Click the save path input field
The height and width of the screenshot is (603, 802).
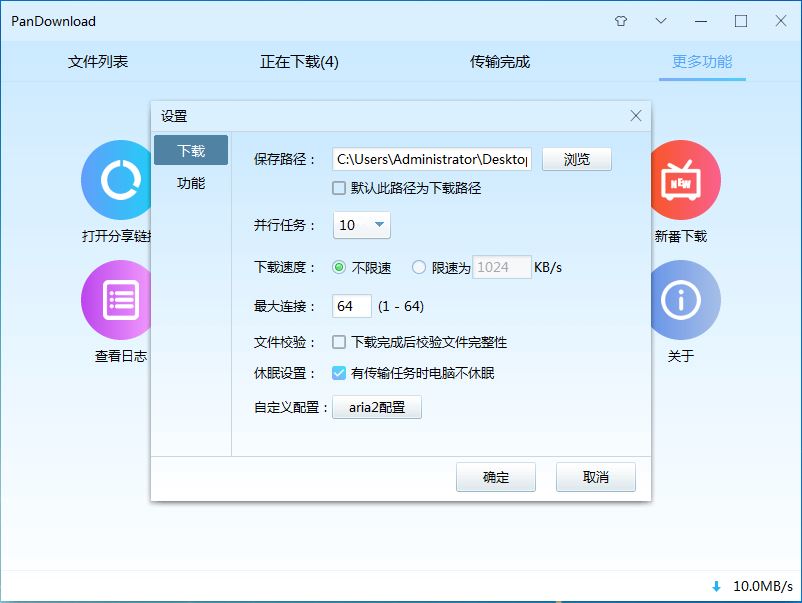[x=432, y=159]
